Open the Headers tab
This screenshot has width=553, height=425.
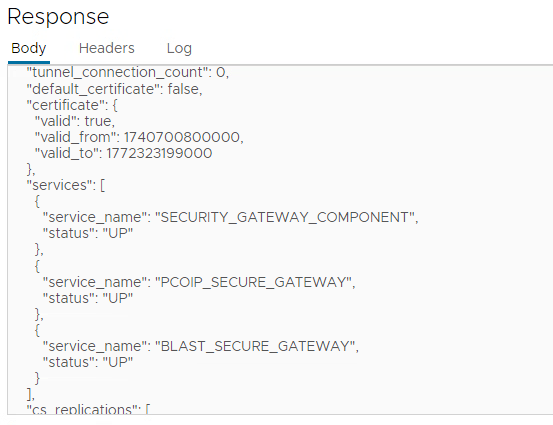[107, 48]
